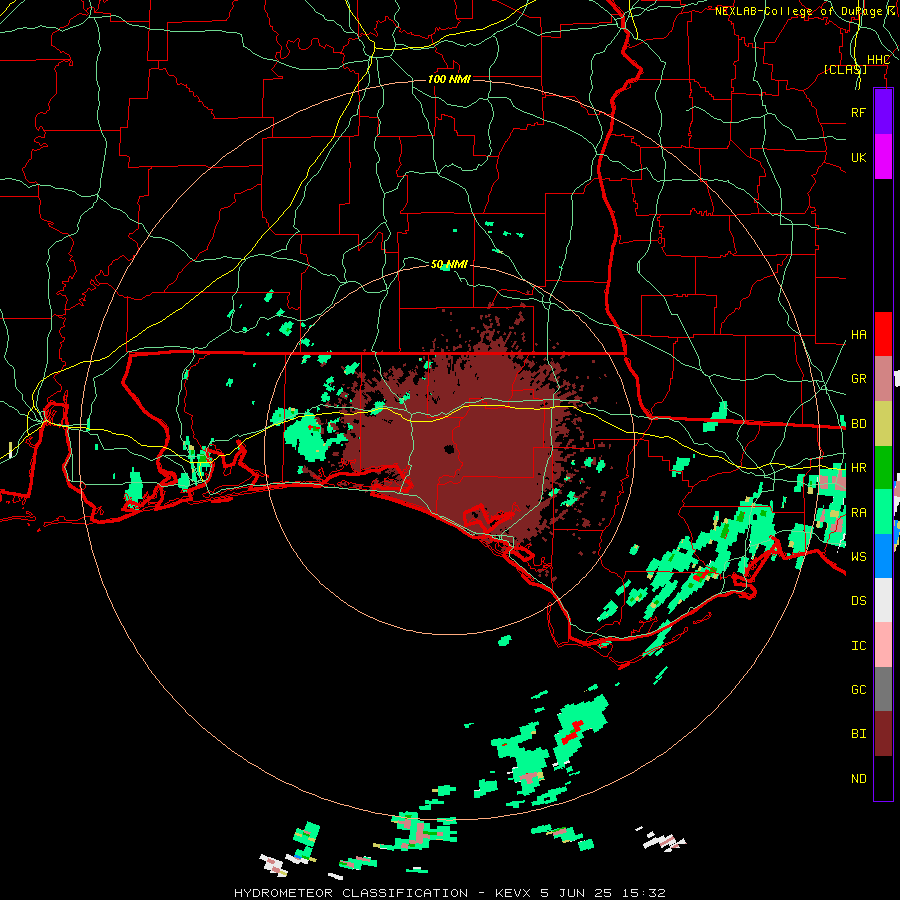900x900 pixels.
Task: Pick the dark green HR legend swatch
Action: tap(883, 468)
